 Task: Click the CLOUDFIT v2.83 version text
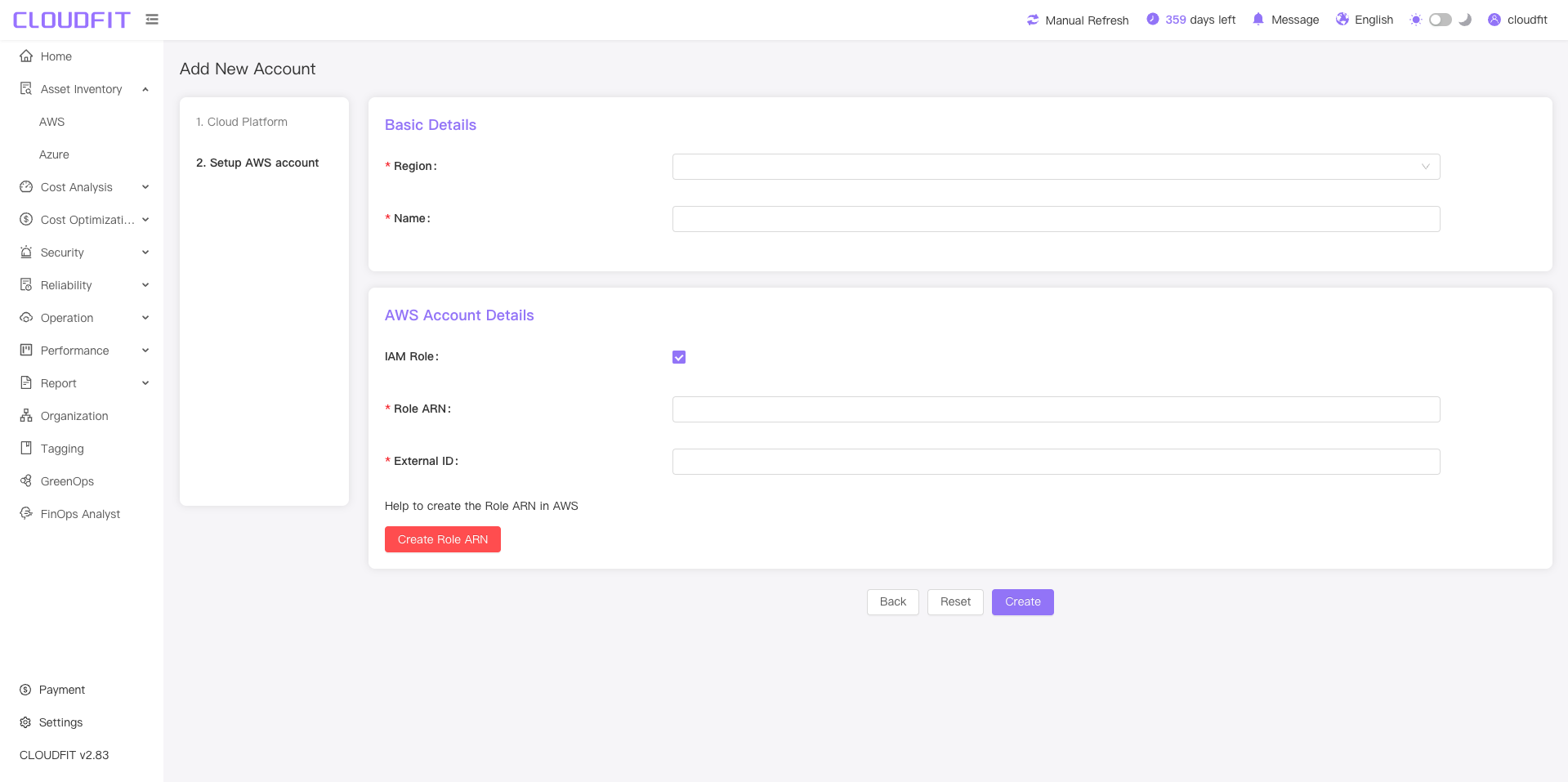[64, 755]
